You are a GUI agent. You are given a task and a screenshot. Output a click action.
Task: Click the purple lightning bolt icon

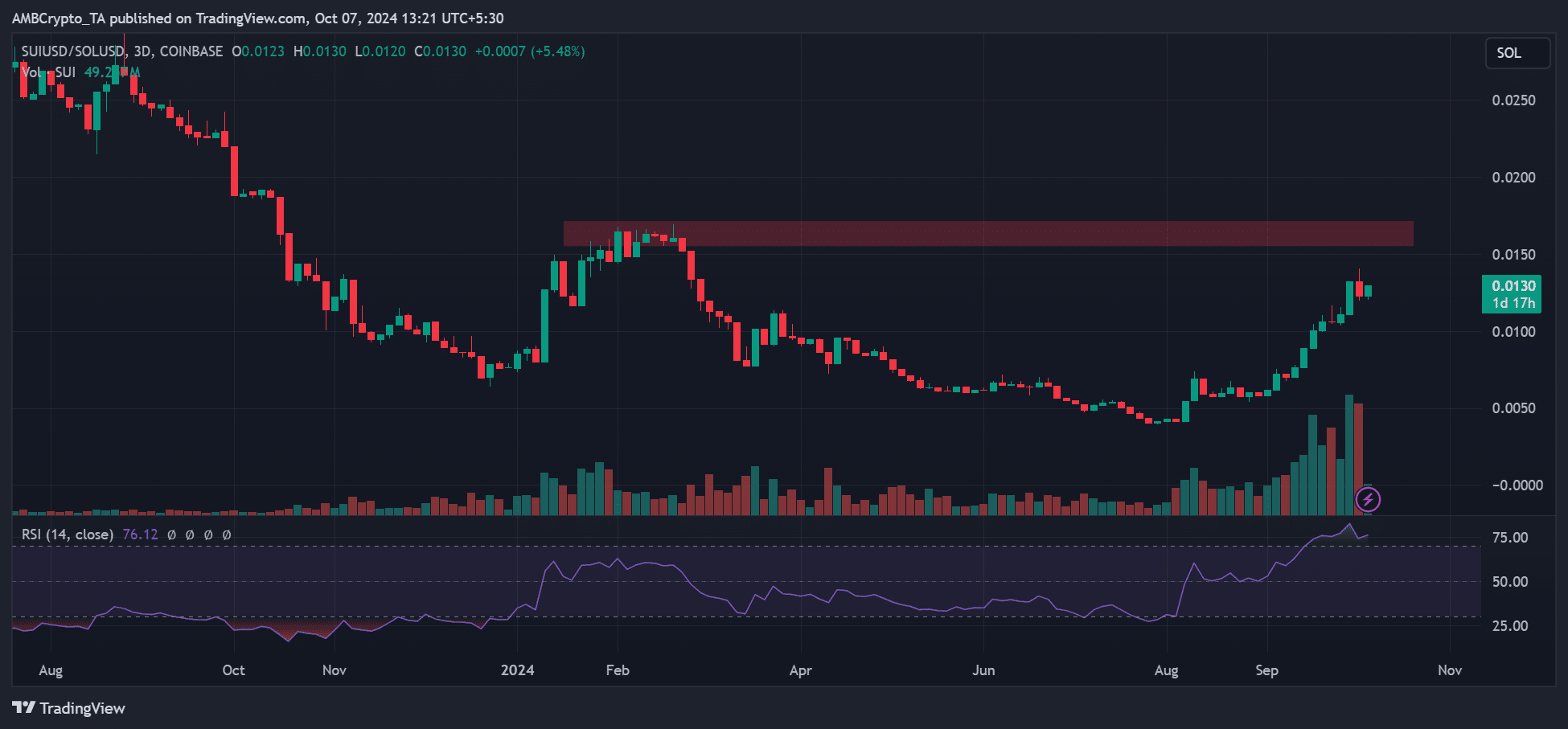coord(1368,500)
